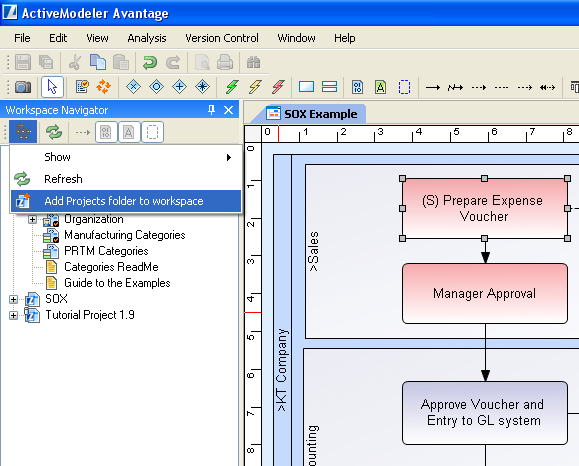579x466 pixels.
Task: Open the File menu
Action: click(22, 38)
